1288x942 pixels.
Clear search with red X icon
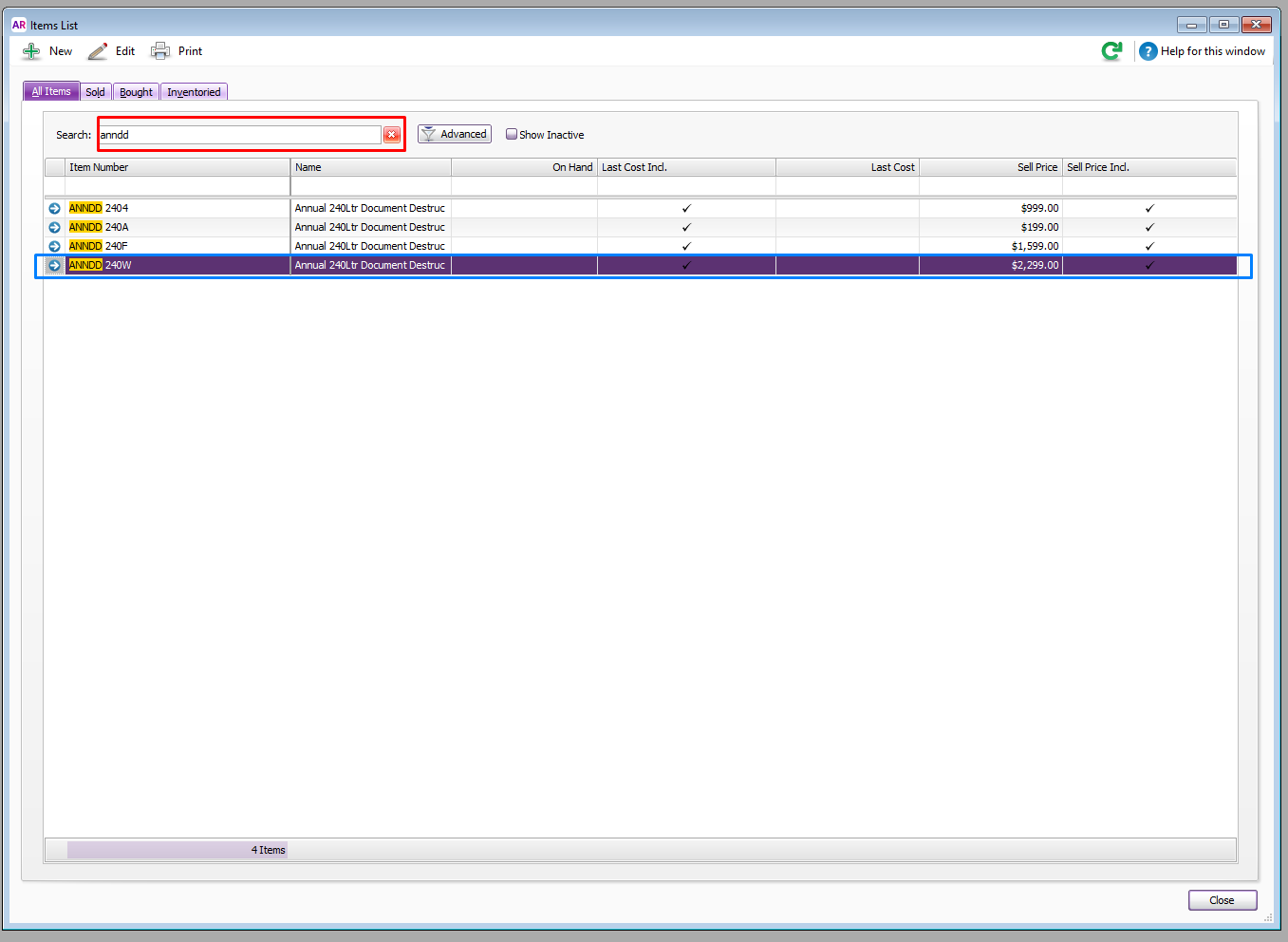click(x=391, y=135)
